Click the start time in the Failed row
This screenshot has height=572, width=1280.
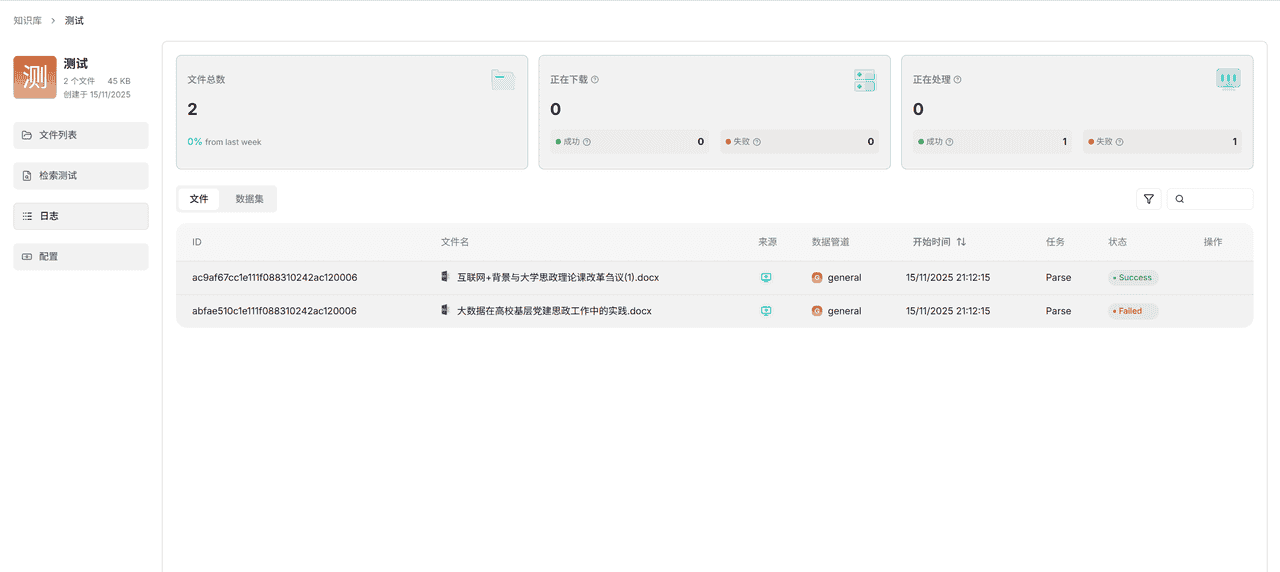pyautogui.click(x=948, y=311)
